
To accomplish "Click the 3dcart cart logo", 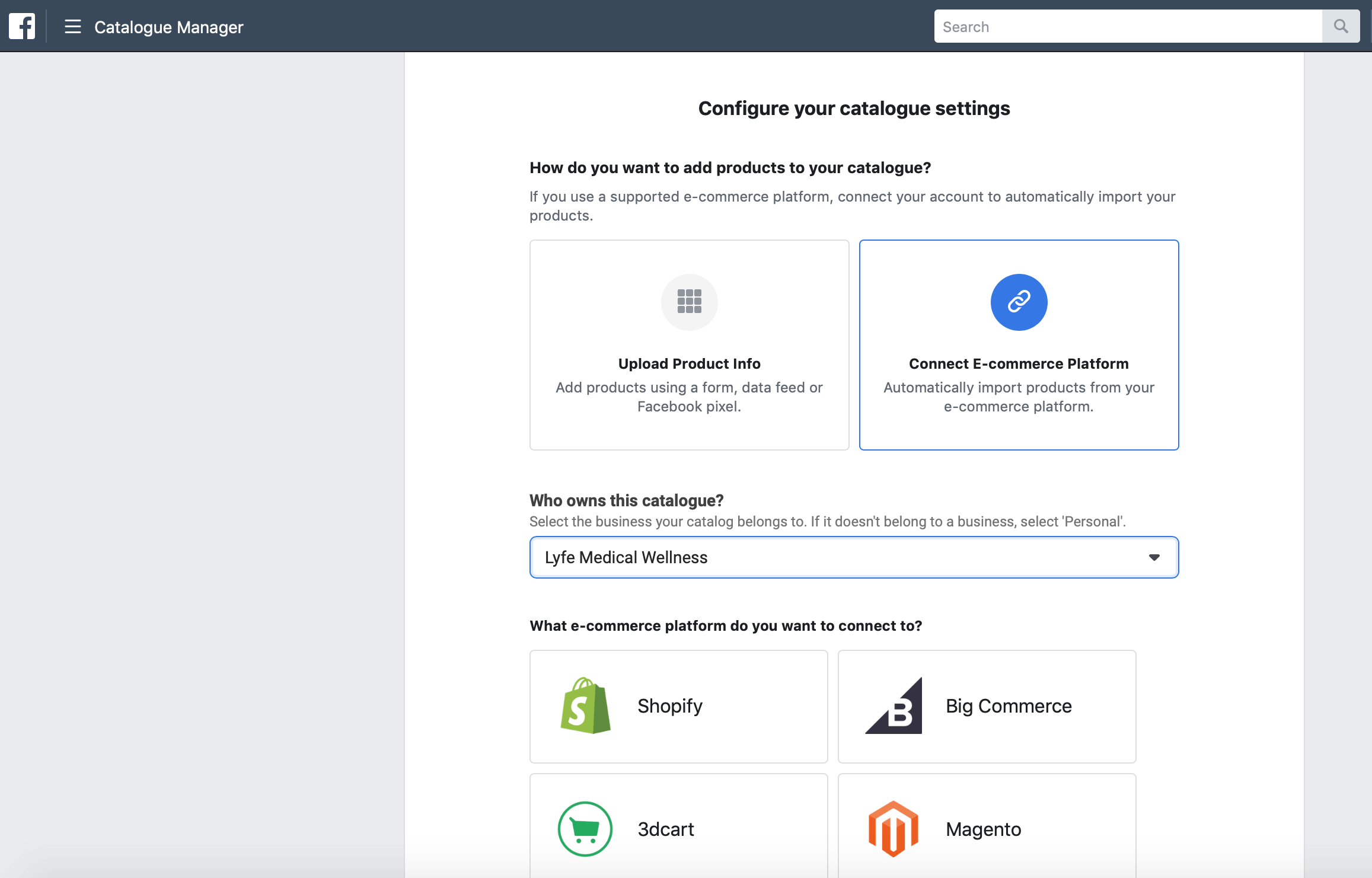I will (585, 829).
